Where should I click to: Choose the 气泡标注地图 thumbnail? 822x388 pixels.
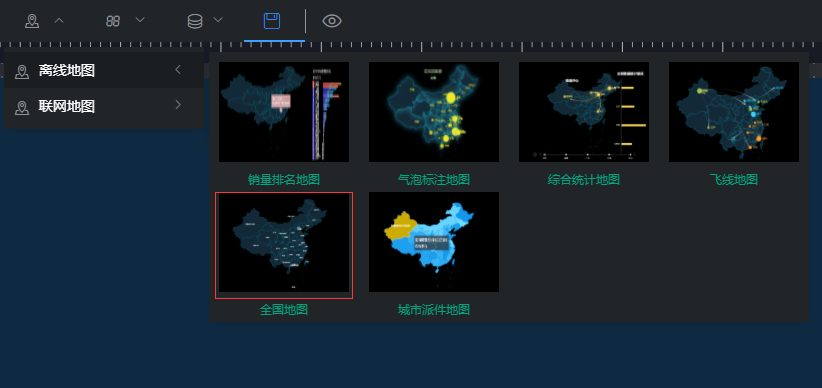[434, 112]
